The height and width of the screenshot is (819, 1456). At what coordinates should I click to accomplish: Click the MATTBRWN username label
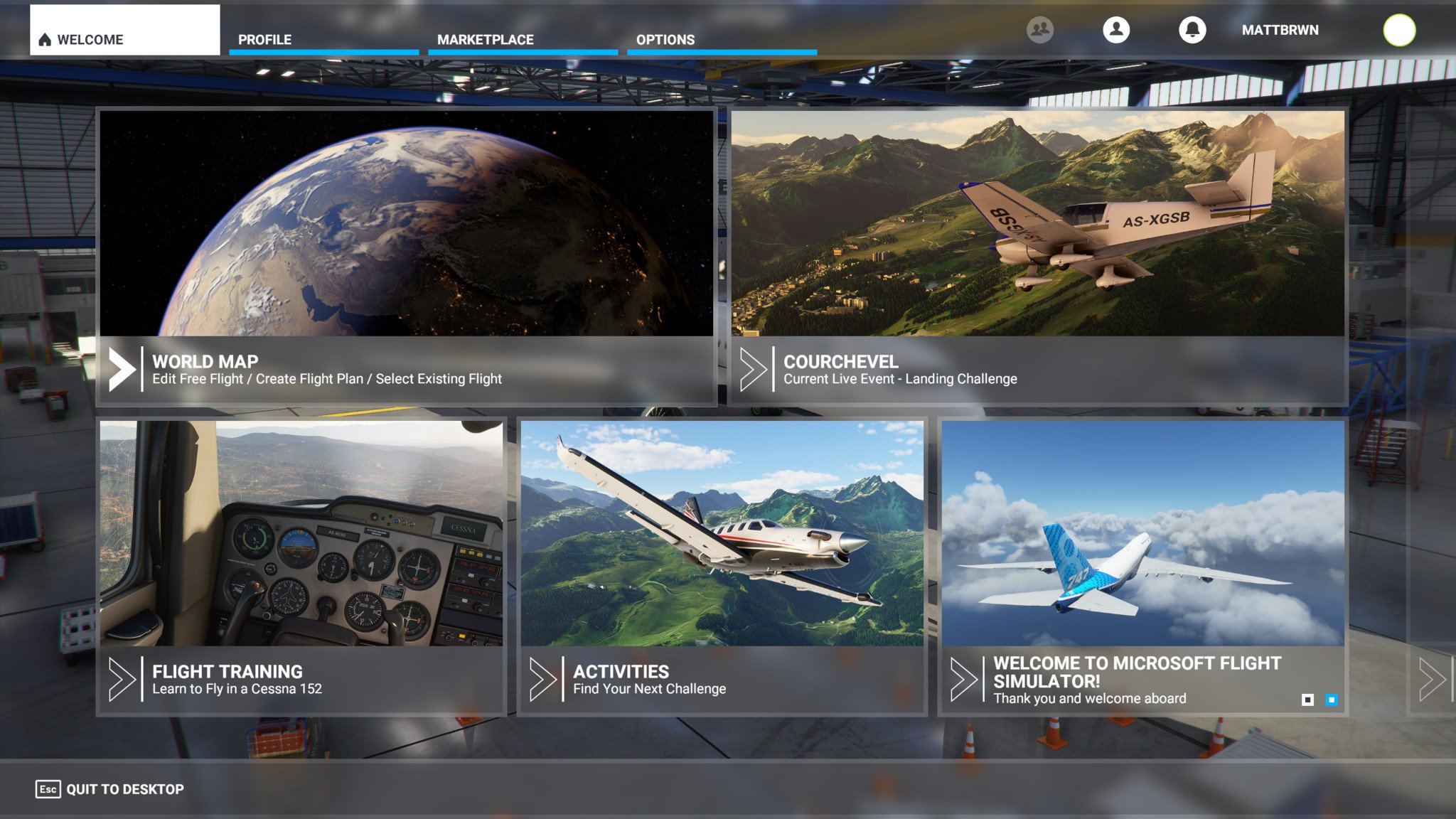[x=1280, y=29]
